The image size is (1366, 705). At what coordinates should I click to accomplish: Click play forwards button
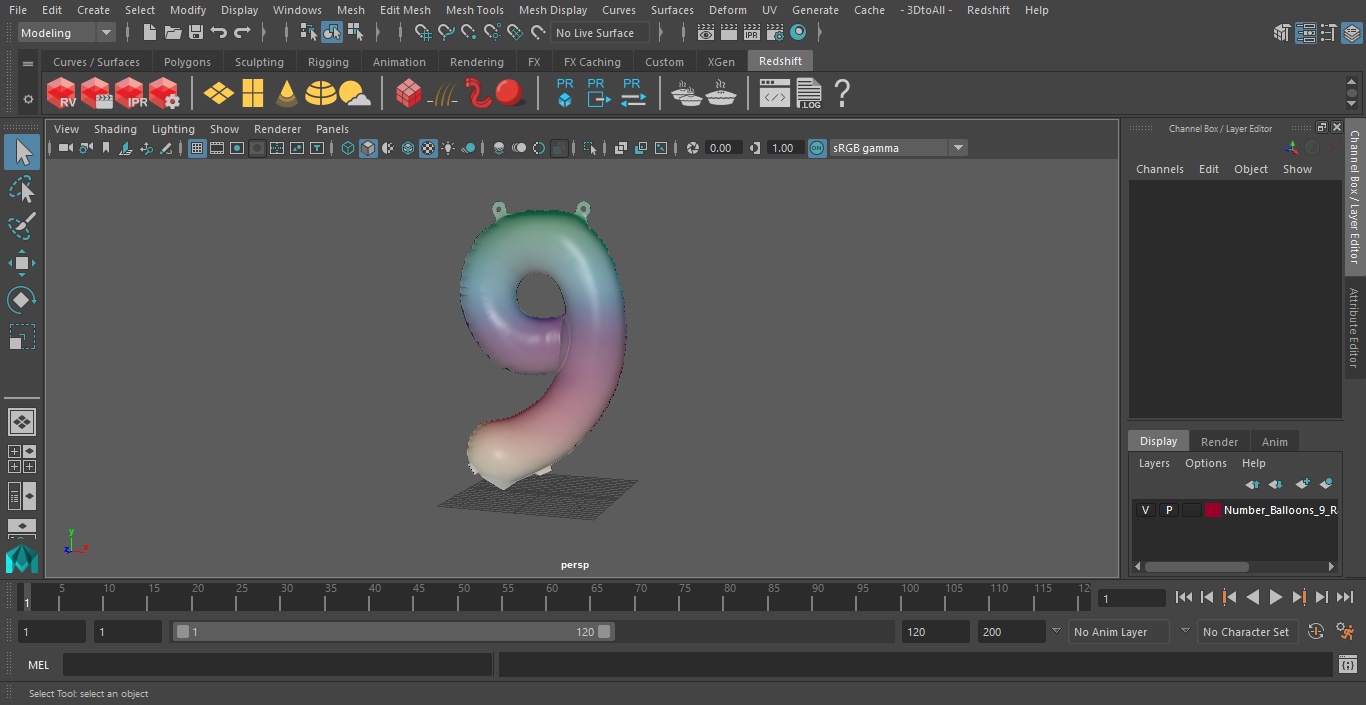pyautogui.click(x=1275, y=597)
